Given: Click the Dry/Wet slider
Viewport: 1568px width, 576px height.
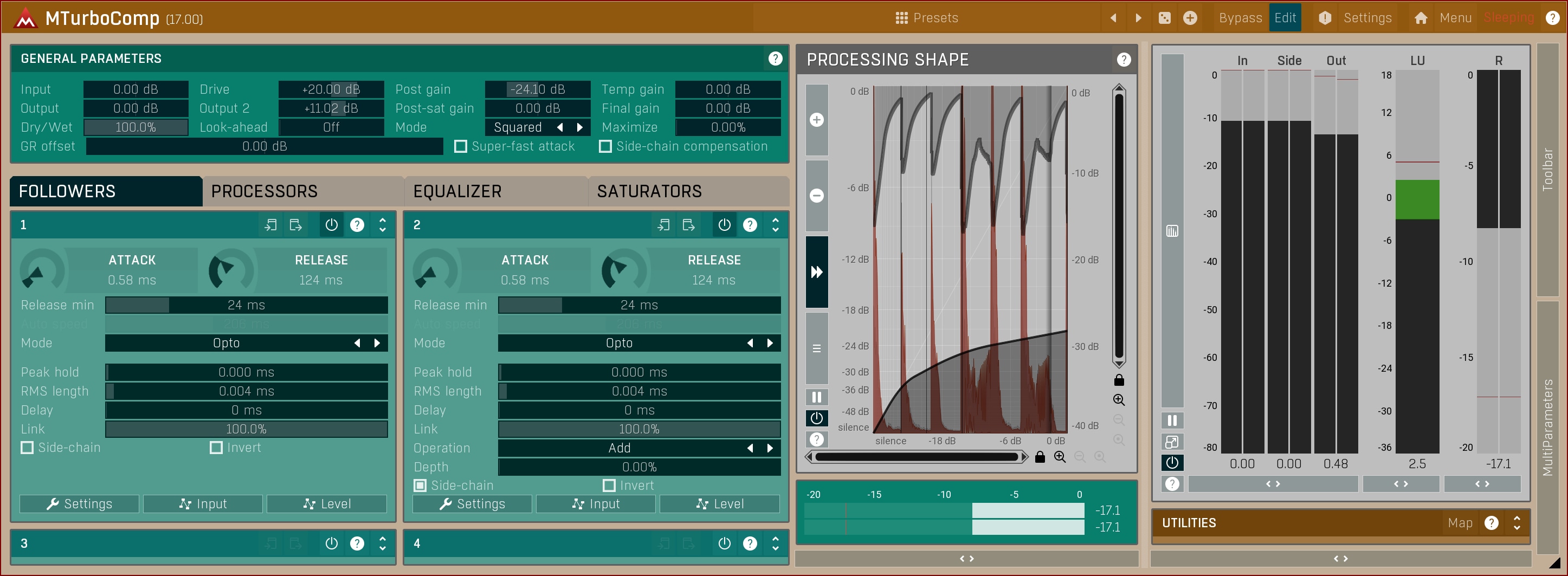Looking at the screenshot, I should 135,127.
